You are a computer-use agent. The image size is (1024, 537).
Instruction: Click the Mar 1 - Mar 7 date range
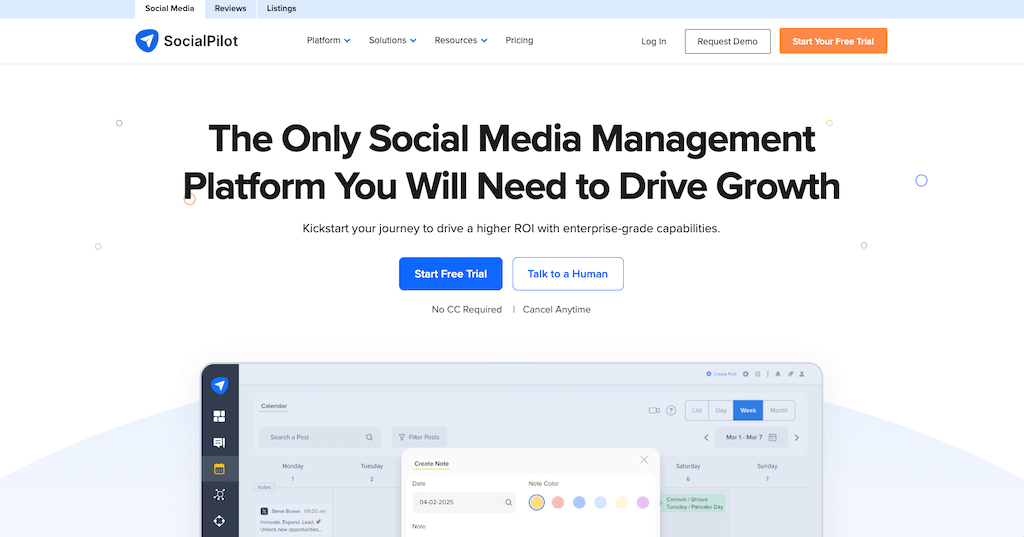[751, 437]
